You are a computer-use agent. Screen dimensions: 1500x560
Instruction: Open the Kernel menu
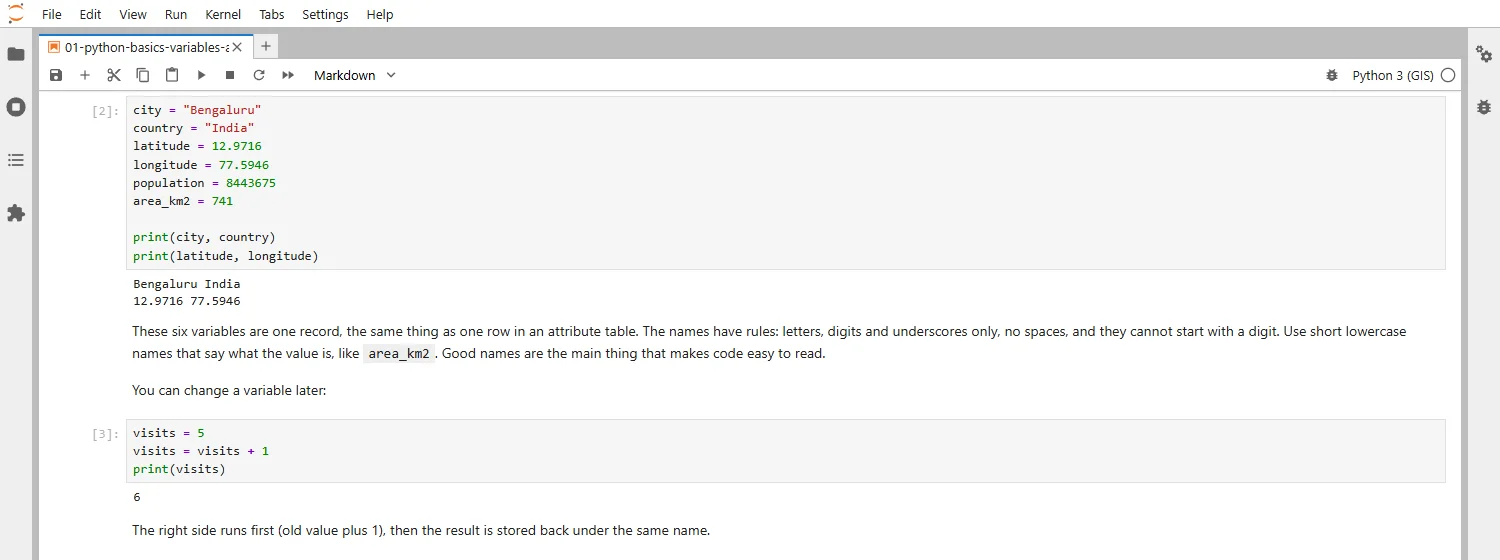(x=222, y=14)
